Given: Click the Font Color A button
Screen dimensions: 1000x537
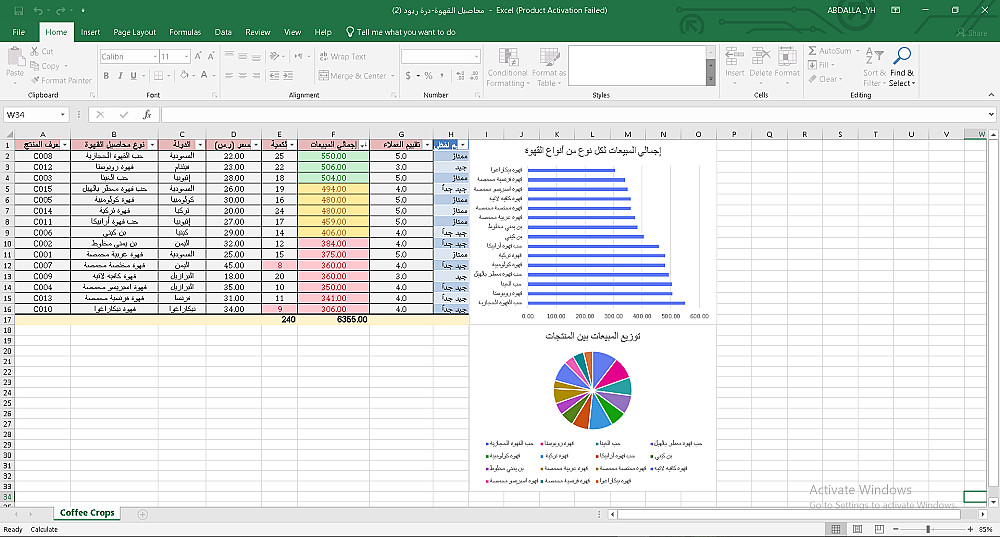Looking at the screenshot, I should click(204, 75).
